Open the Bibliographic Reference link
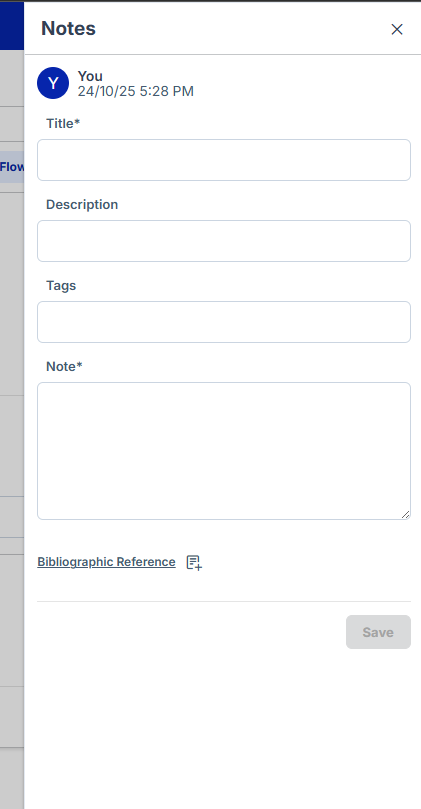The height and width of the screenshot is (809, 421). click(x=106, y=562)
